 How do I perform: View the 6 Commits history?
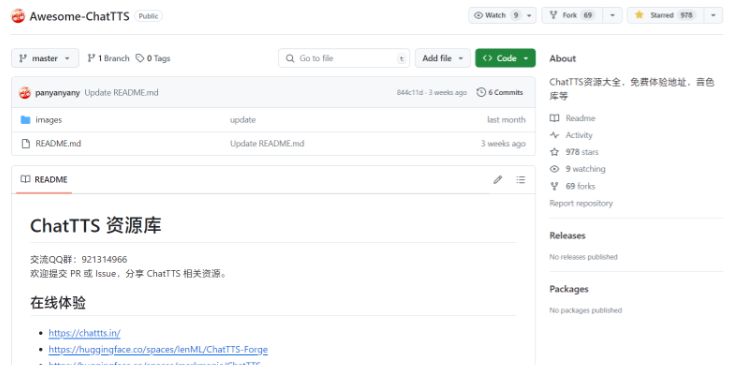pyautogui.click(x=500, y=93)
